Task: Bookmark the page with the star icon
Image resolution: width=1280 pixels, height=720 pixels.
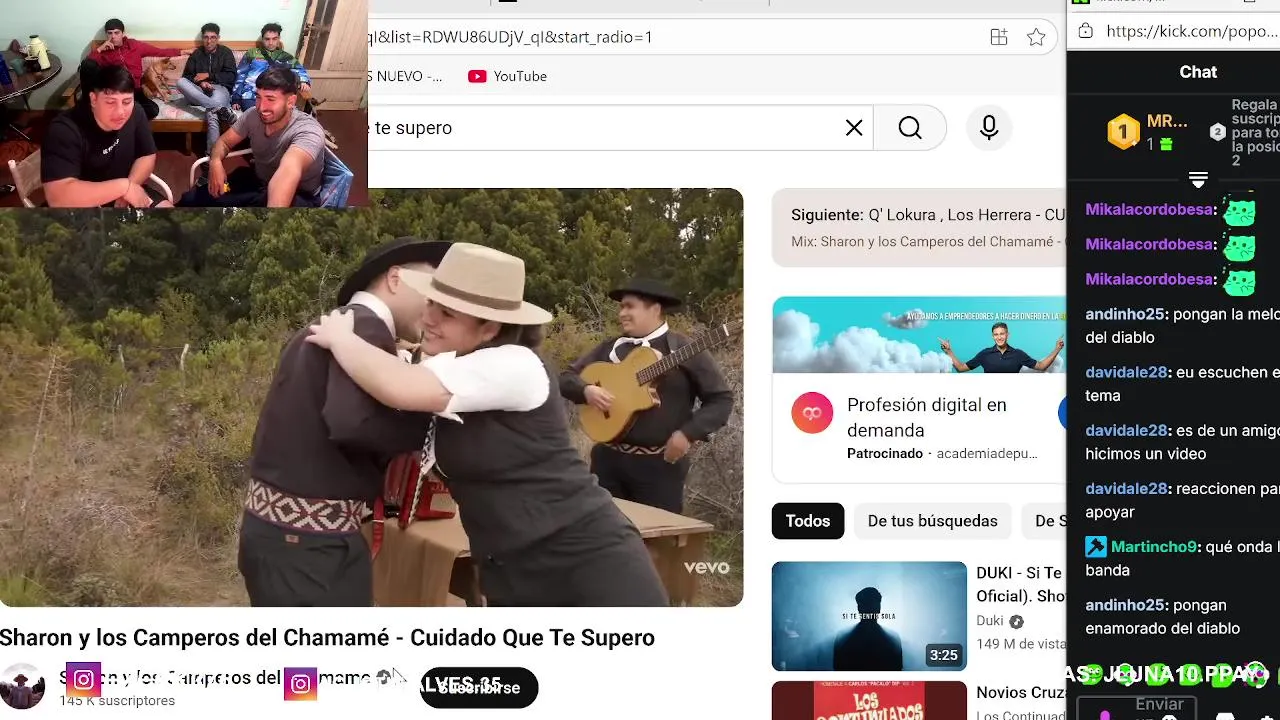Action: [1036, 37]
